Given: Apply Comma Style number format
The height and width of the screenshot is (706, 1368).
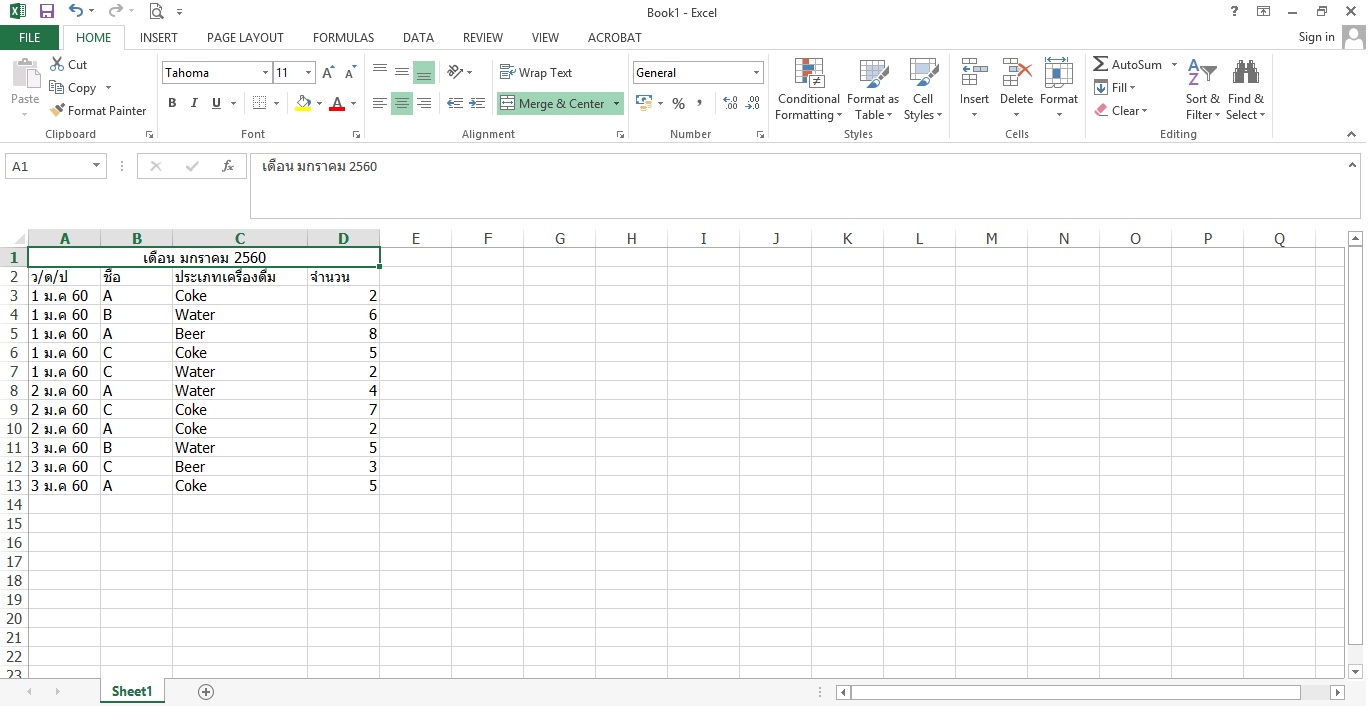Looking at the screenshot, I should pyautogui.click(x=700, y=103).
